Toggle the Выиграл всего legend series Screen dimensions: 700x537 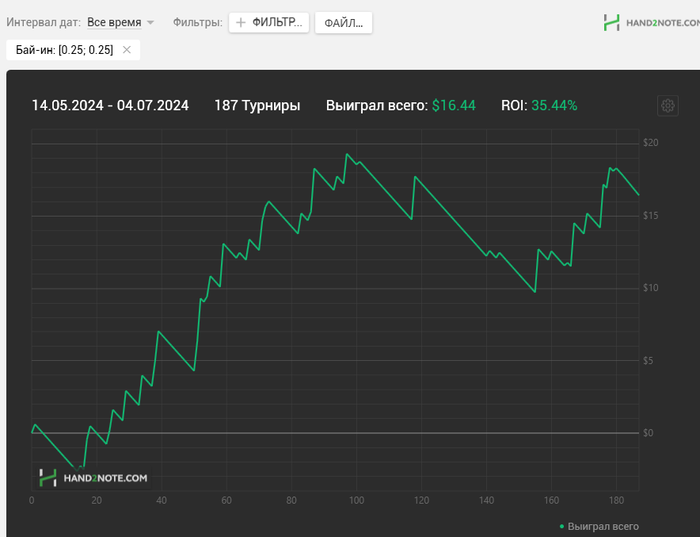click(599, 526)
